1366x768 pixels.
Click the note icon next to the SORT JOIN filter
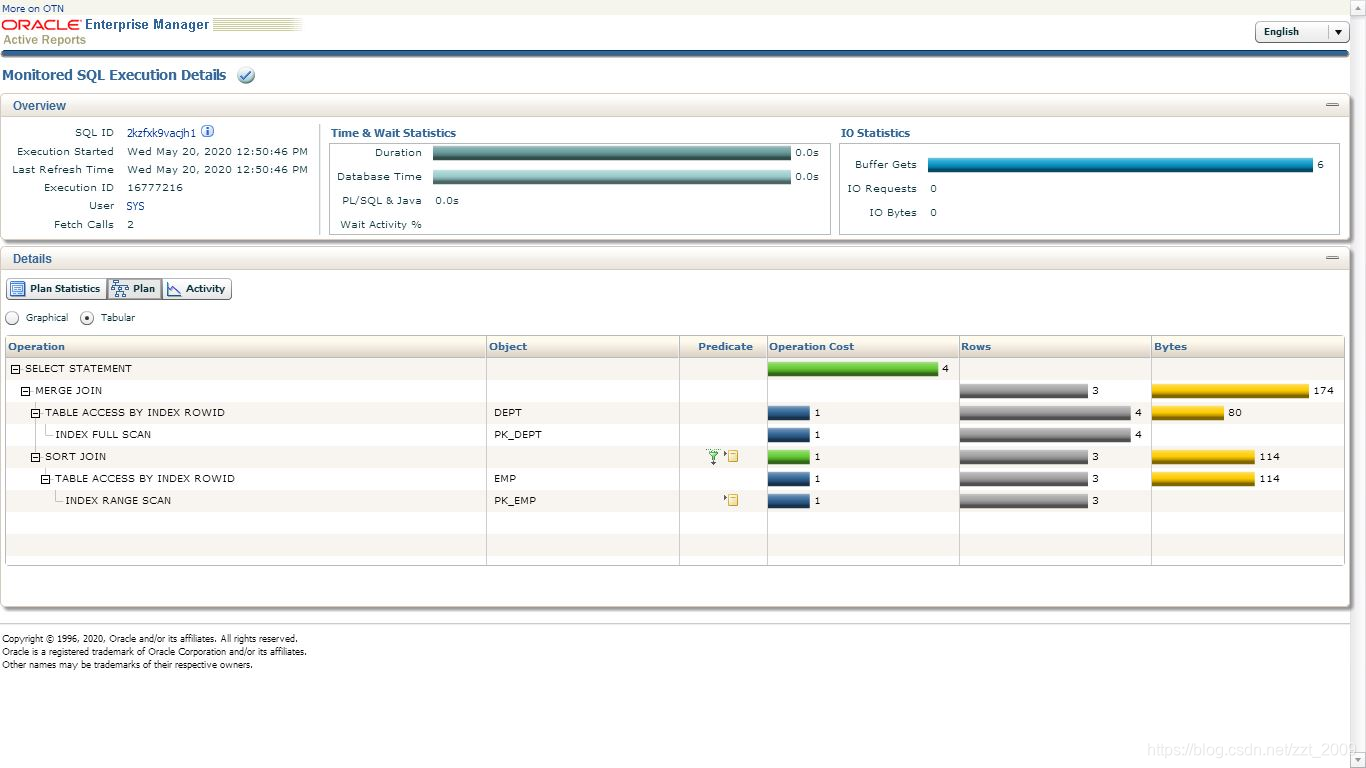(x=732, y=456)
